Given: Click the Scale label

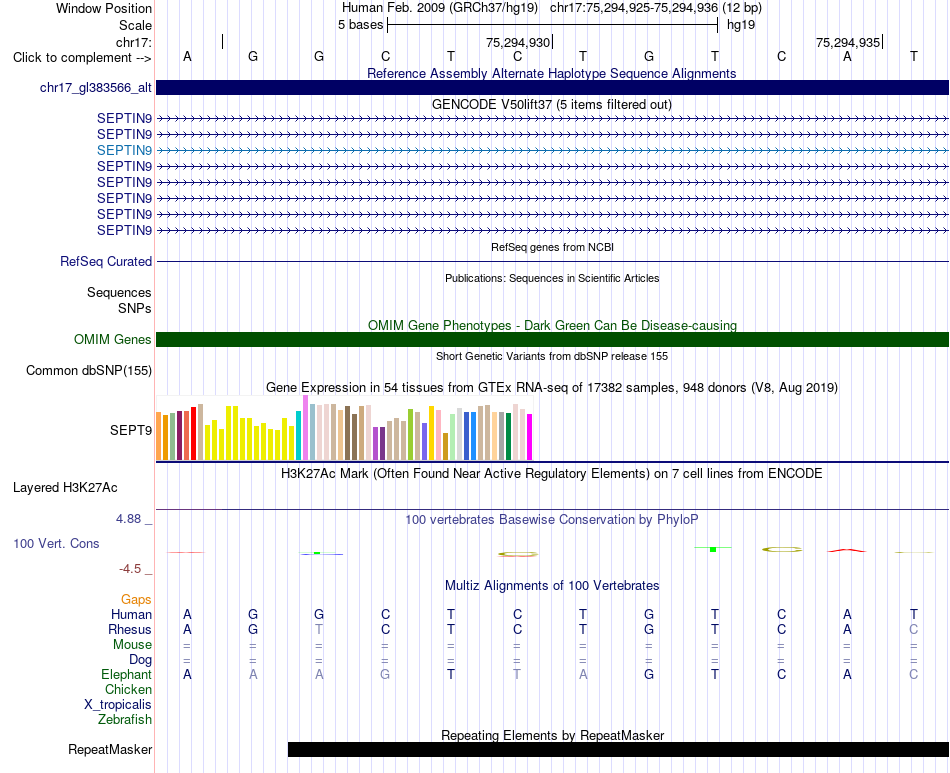Looking at the screenshot, I should [x=135, y=25].
